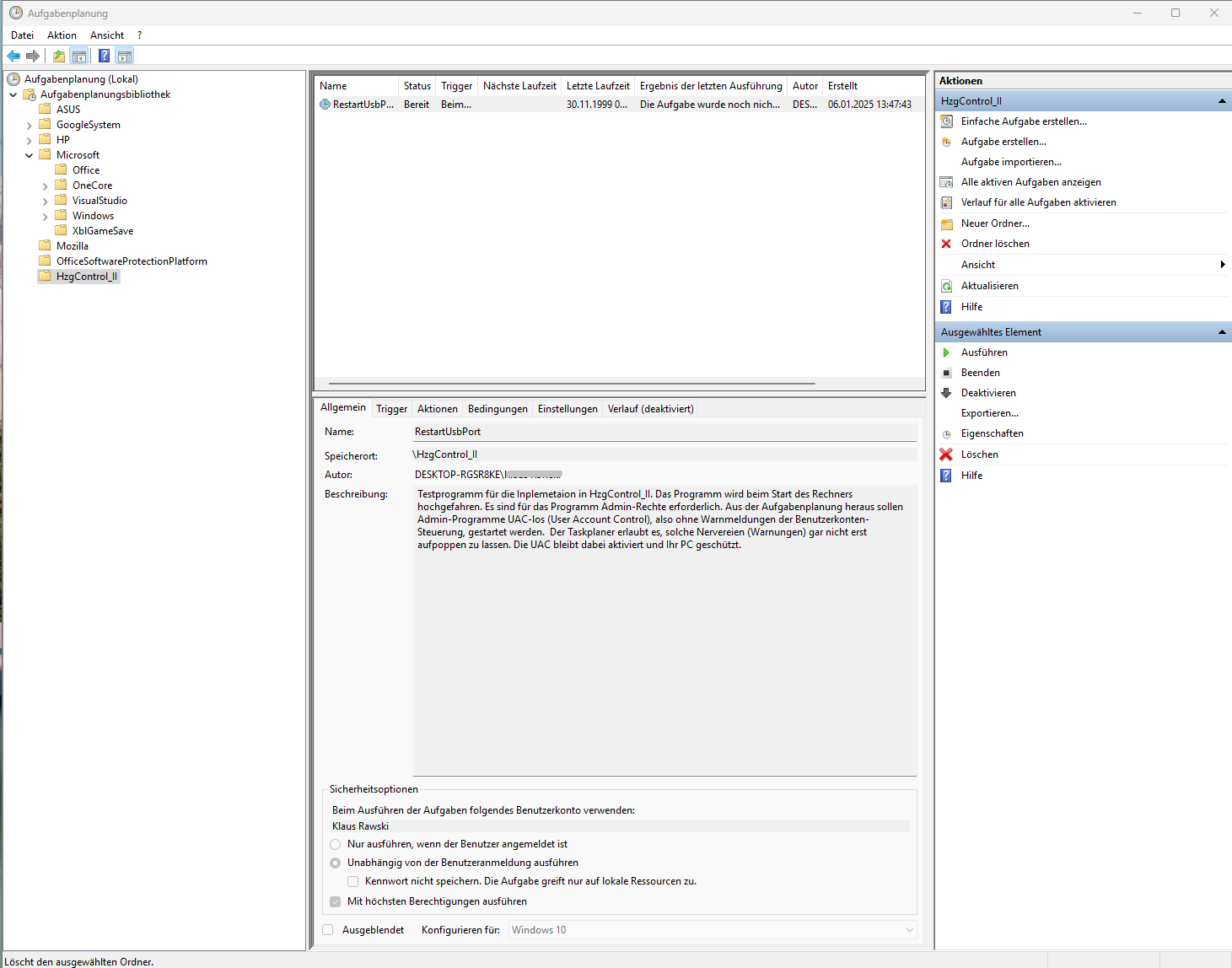
Task: Collapse the Ausgewähltes Element section
Action: coord(1222,332)
